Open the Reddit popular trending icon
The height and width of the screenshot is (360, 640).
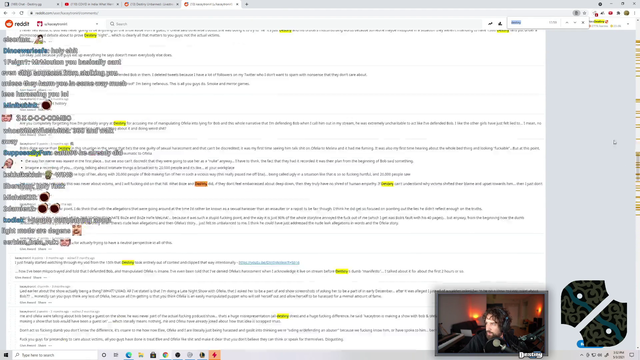point(490,24)
